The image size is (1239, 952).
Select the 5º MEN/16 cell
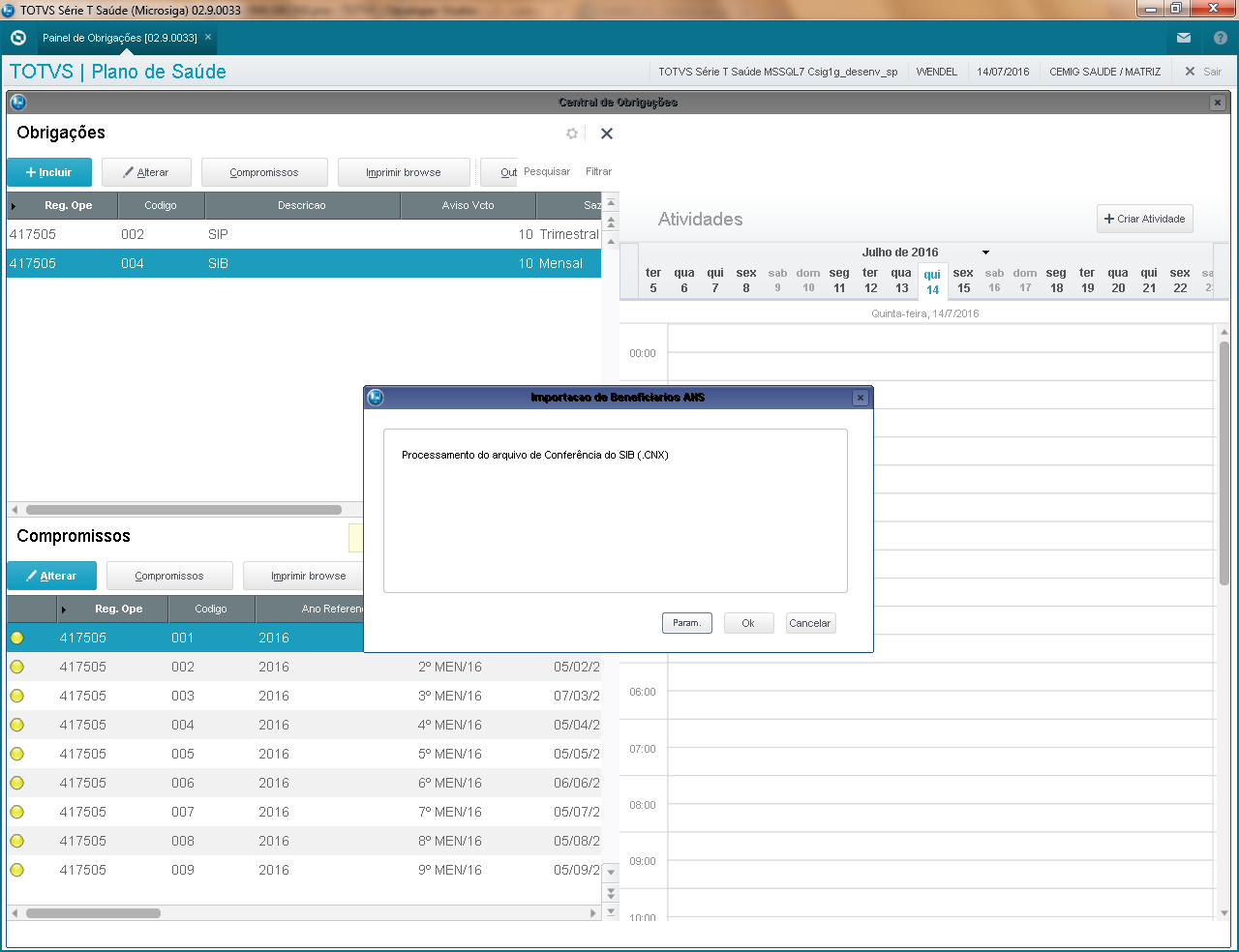[450, 754]
